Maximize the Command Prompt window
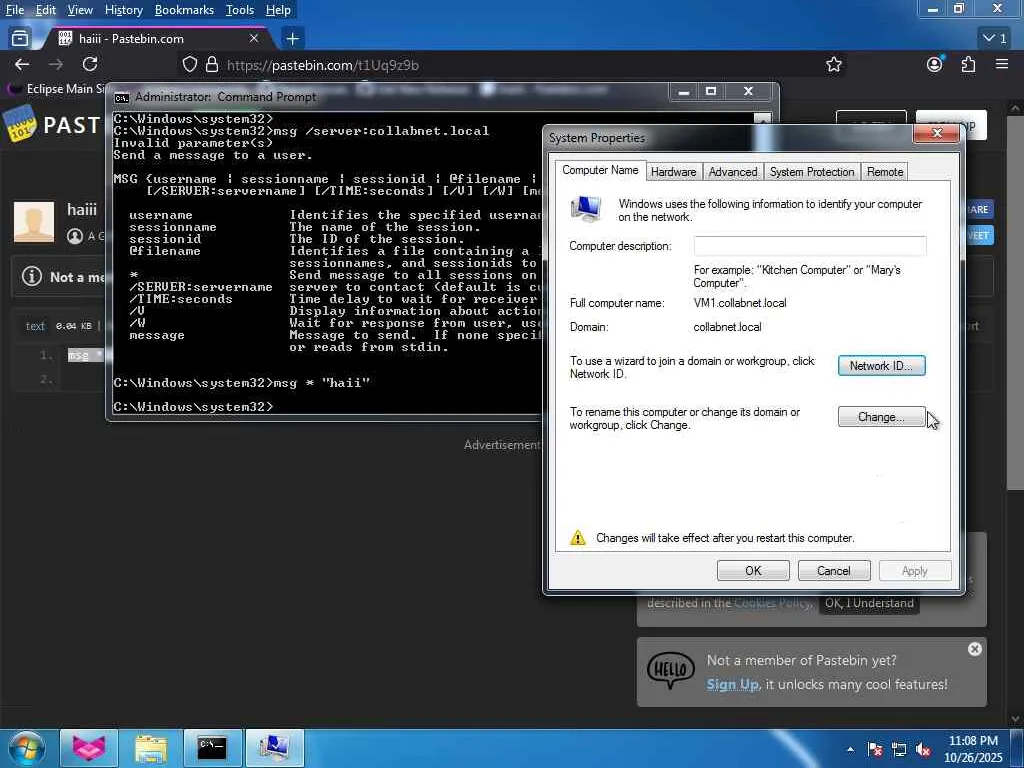The height and width of the screenshot is (768, 1024). pos(711,91)
